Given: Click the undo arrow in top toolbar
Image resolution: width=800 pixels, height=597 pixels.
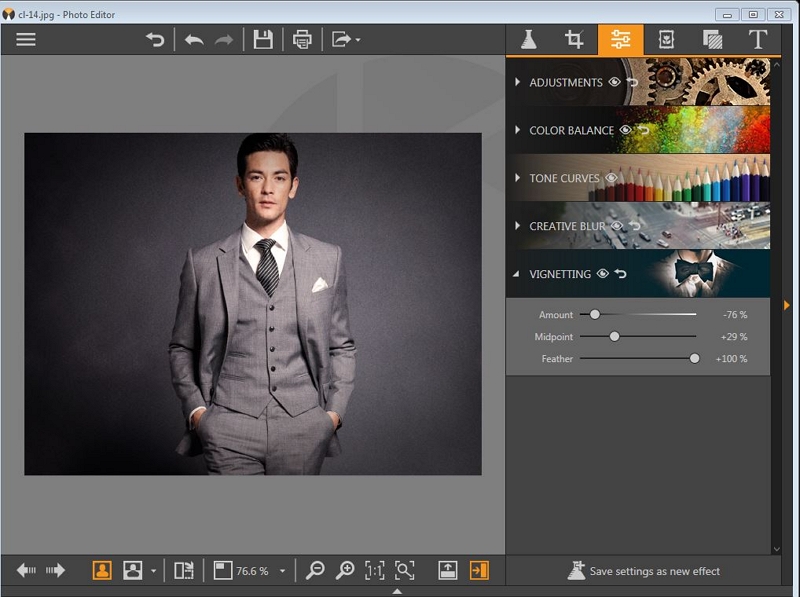Looking at the screenshot, I should pos(194,40).
